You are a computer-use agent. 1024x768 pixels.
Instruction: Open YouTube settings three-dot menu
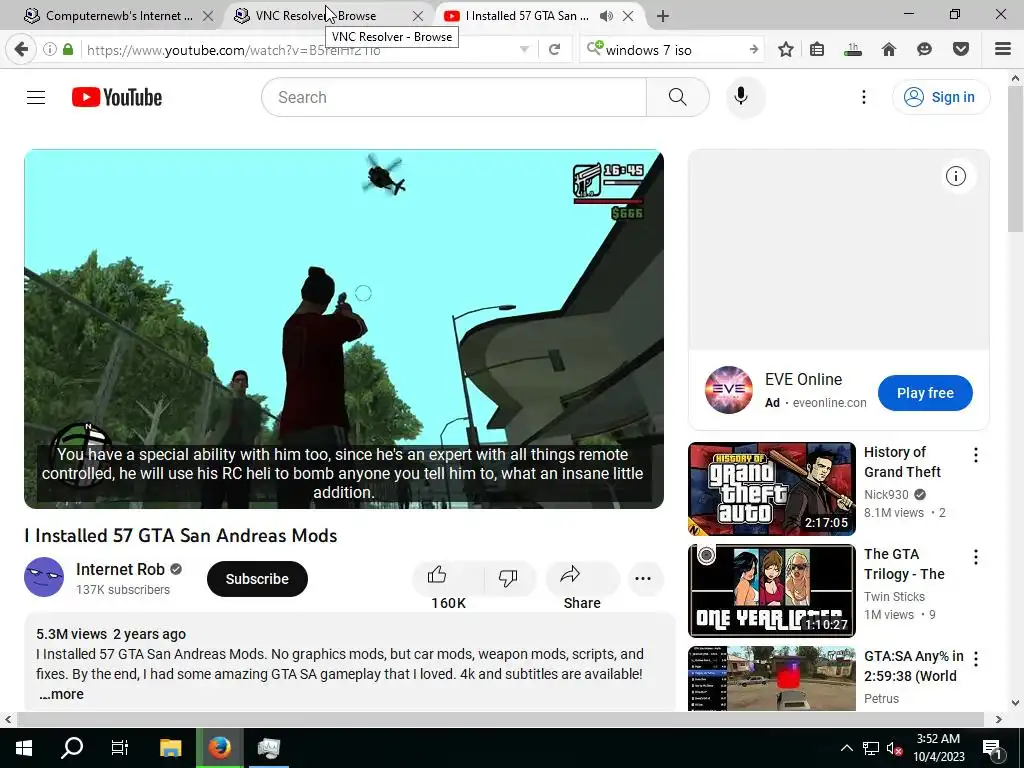863,97
